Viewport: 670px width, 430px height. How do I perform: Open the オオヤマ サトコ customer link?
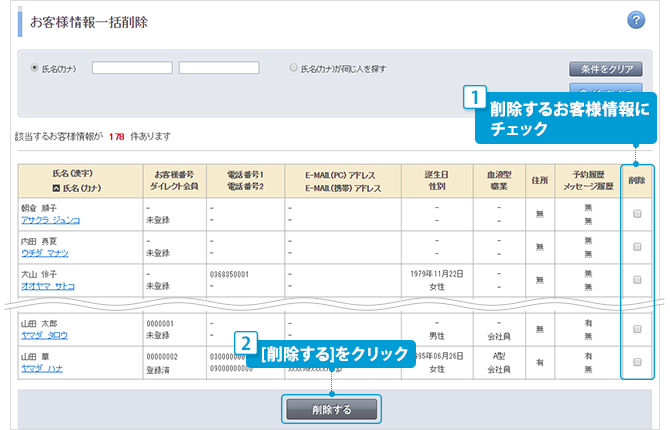pyautogui.click(x=47, y=285)
